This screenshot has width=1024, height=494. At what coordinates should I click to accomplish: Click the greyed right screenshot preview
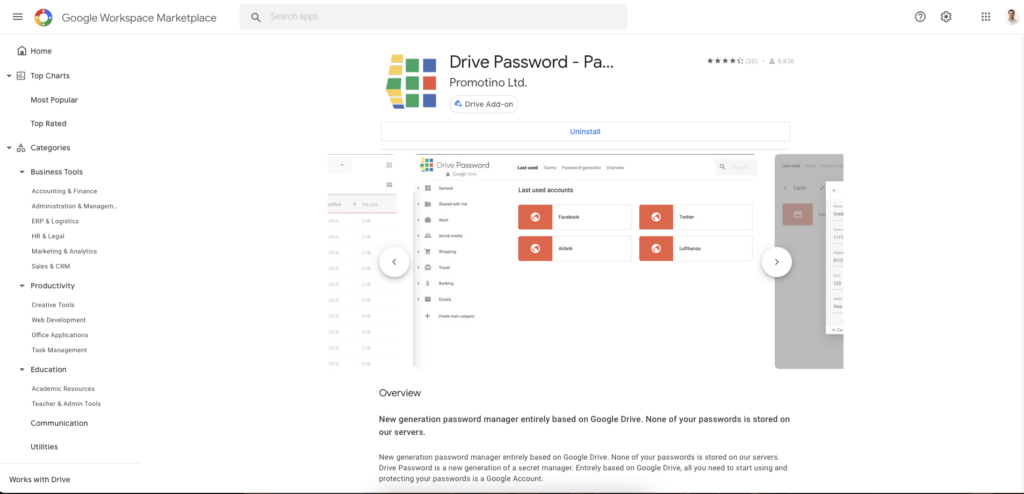pyautogui.click(x=808, y=261)
